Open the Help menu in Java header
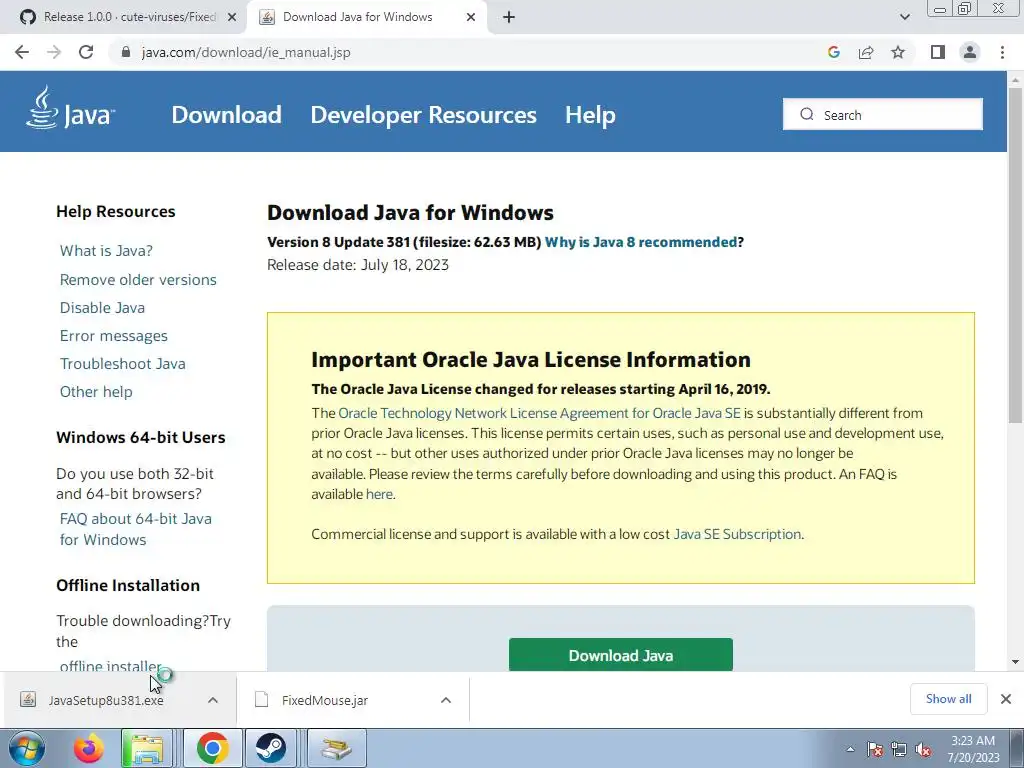The height and width of the screenshot is (768, 1024). click(x=590, y=115)
